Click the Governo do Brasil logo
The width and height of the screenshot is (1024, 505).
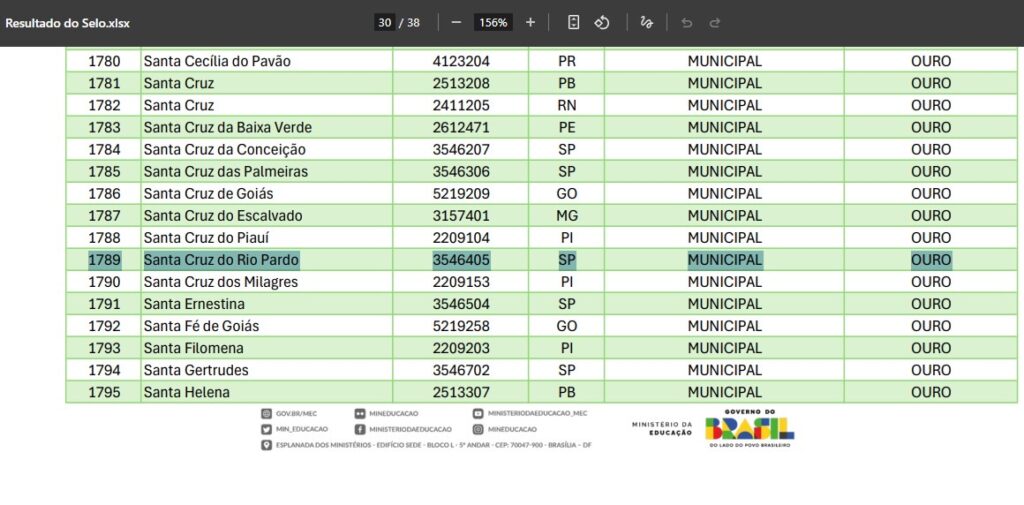coord(750,428)
